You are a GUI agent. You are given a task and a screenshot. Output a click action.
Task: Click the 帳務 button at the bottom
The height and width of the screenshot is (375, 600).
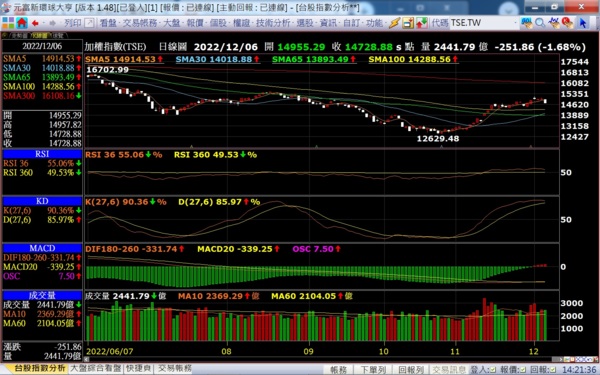click(x=338, y=370)
